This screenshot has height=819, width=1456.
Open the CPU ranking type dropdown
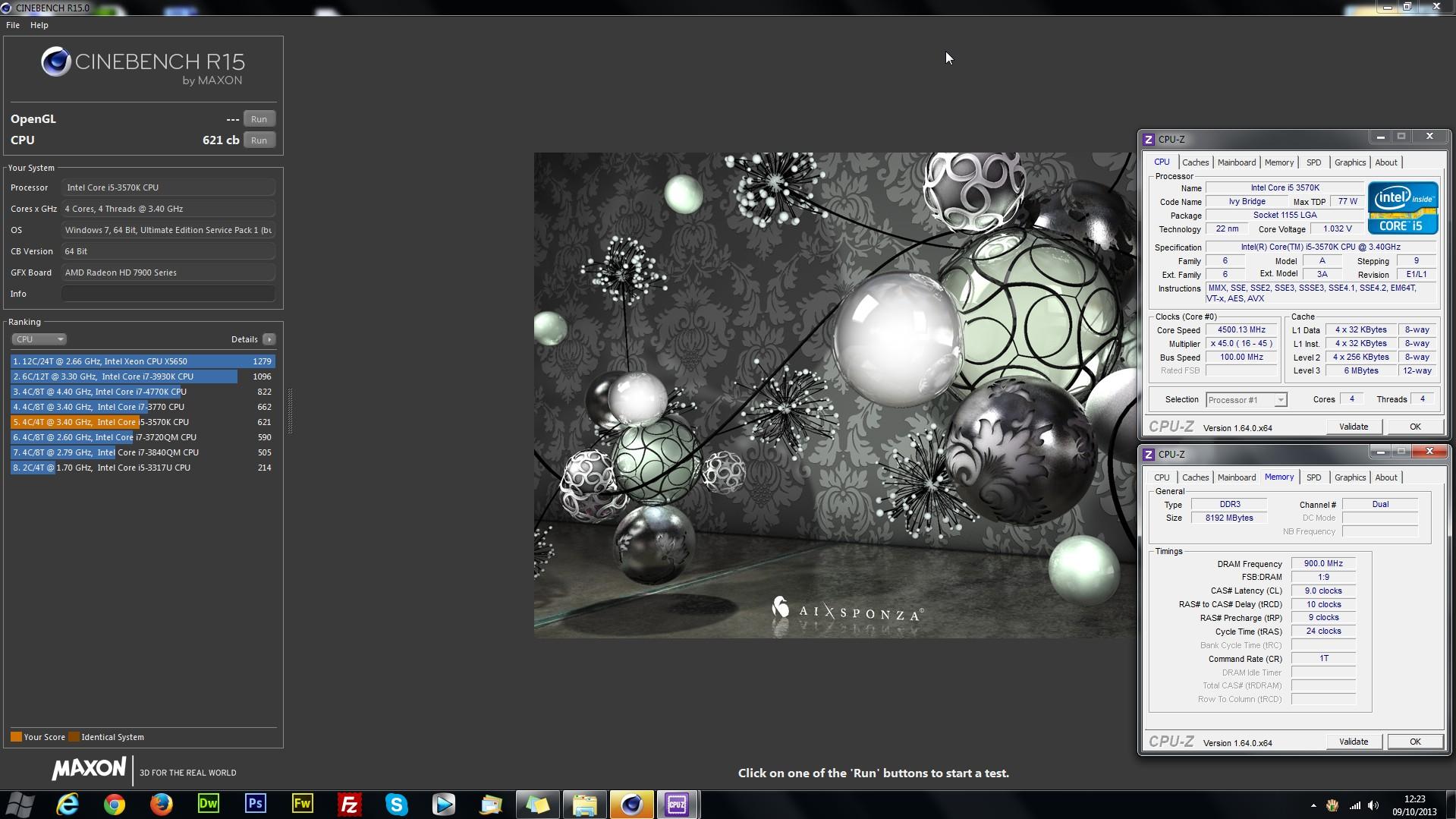39,339
